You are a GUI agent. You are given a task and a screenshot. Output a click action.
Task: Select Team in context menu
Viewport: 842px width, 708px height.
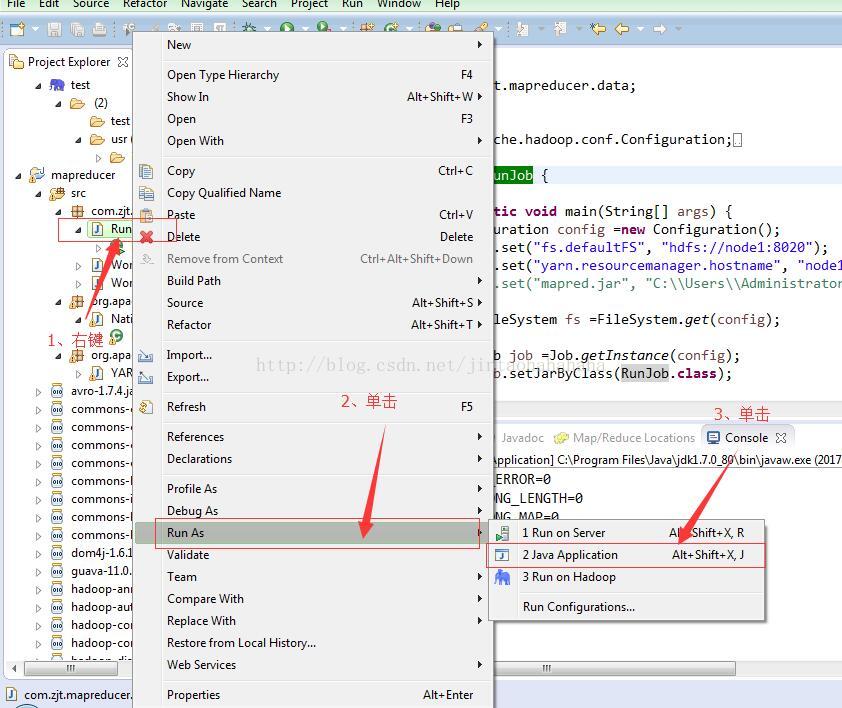point(313,577)
